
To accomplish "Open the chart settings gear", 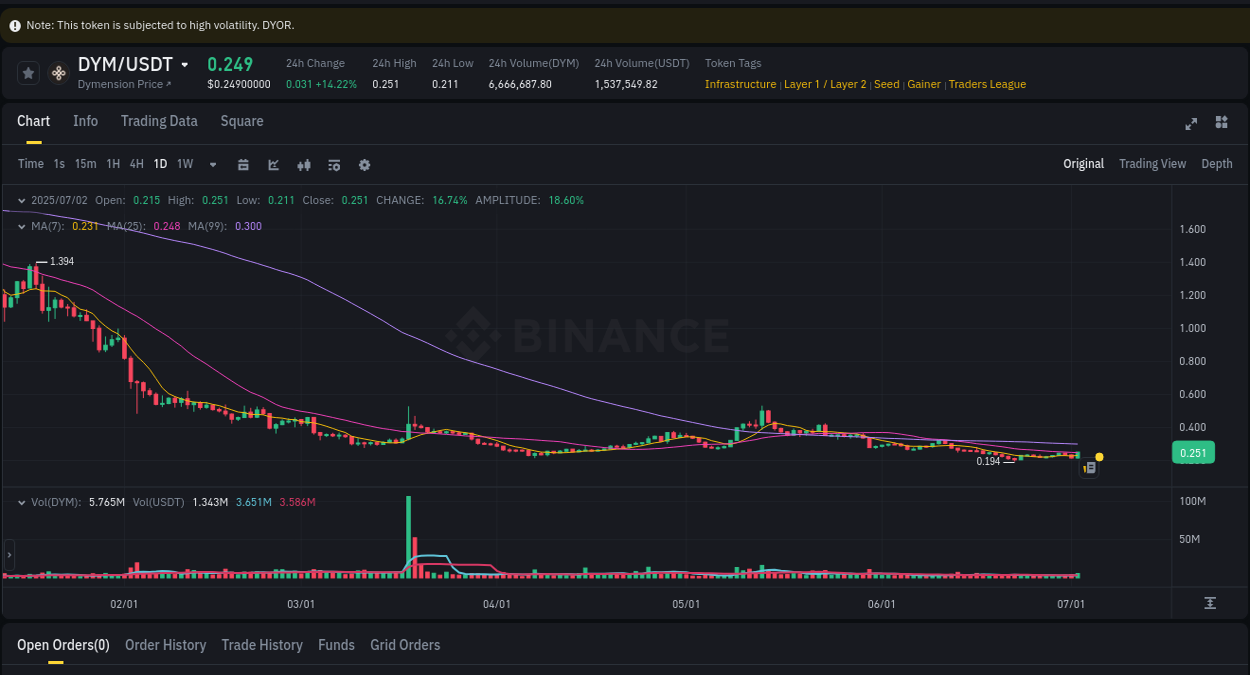I will [364, 164].
